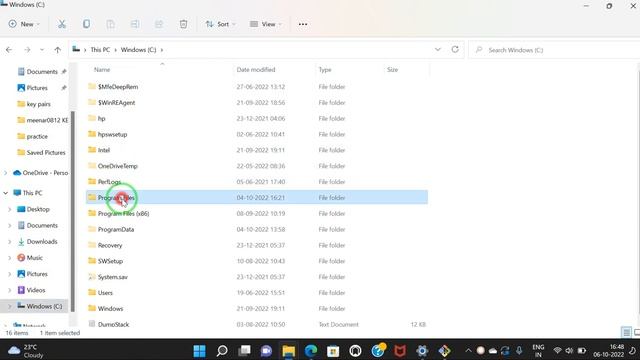This screenshot has height=360, width=640.
Task: Select the OneDriveTemp folder
Action: pyautogui.click(x=257, y=166)
